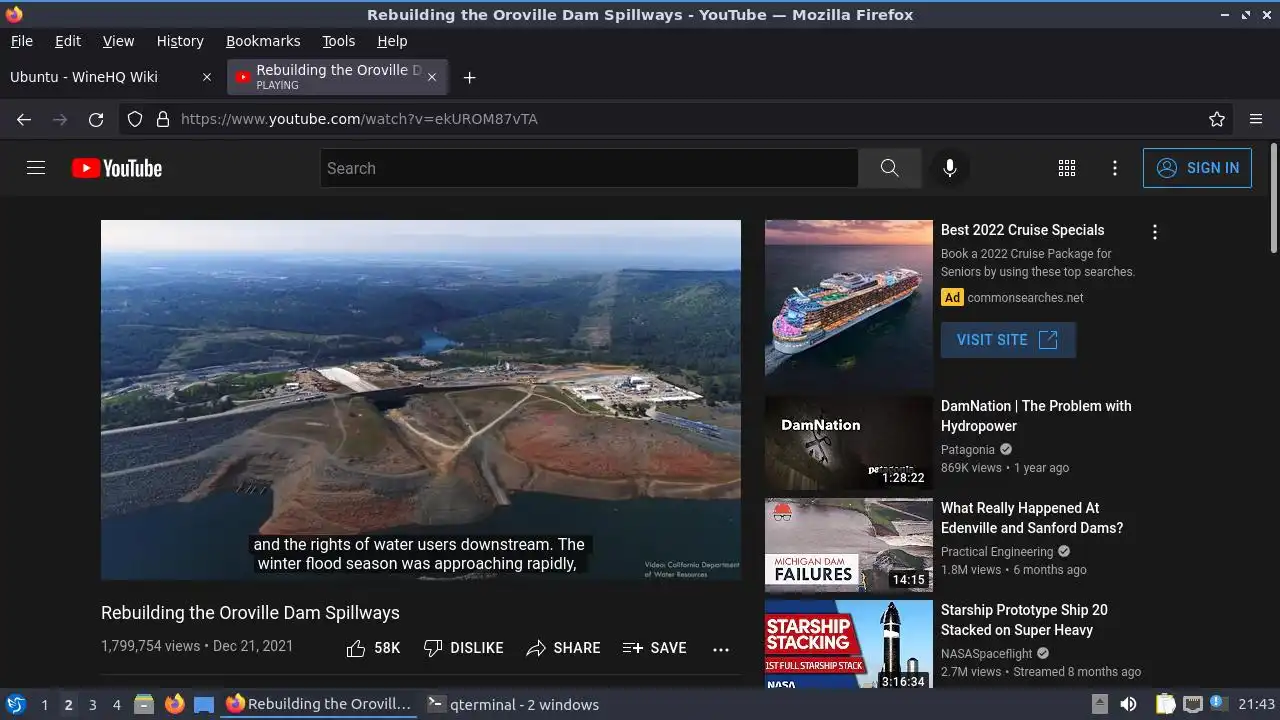Image resolution: width=1280 pixels, height=720 pixels.
Task: Bookmark this page with star icon
Action: click(x=1217, y=119)
